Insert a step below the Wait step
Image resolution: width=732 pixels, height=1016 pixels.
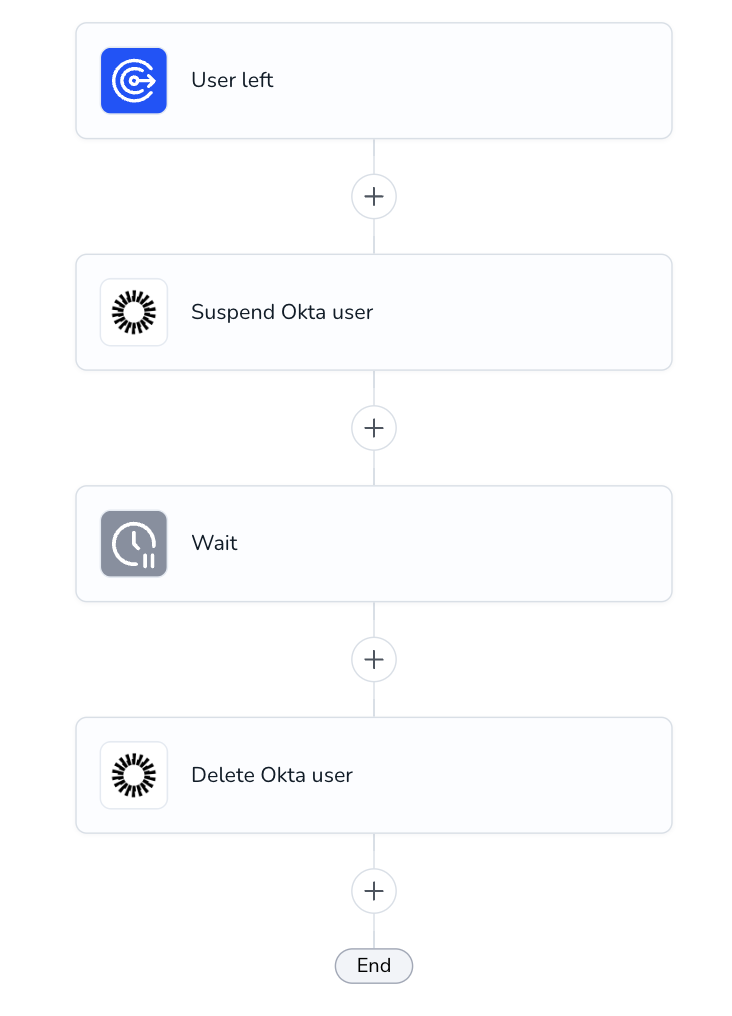pyautogui.click(x=374, y=660)
